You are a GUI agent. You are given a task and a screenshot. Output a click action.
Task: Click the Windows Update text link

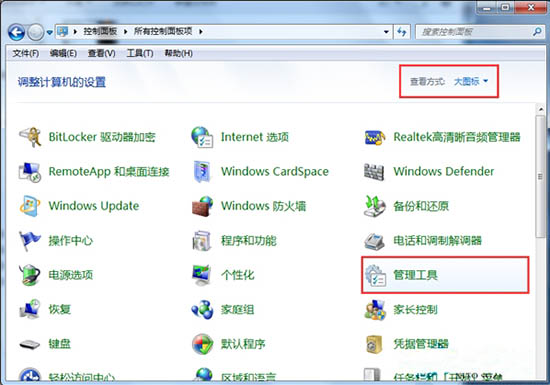coord(94,206)
